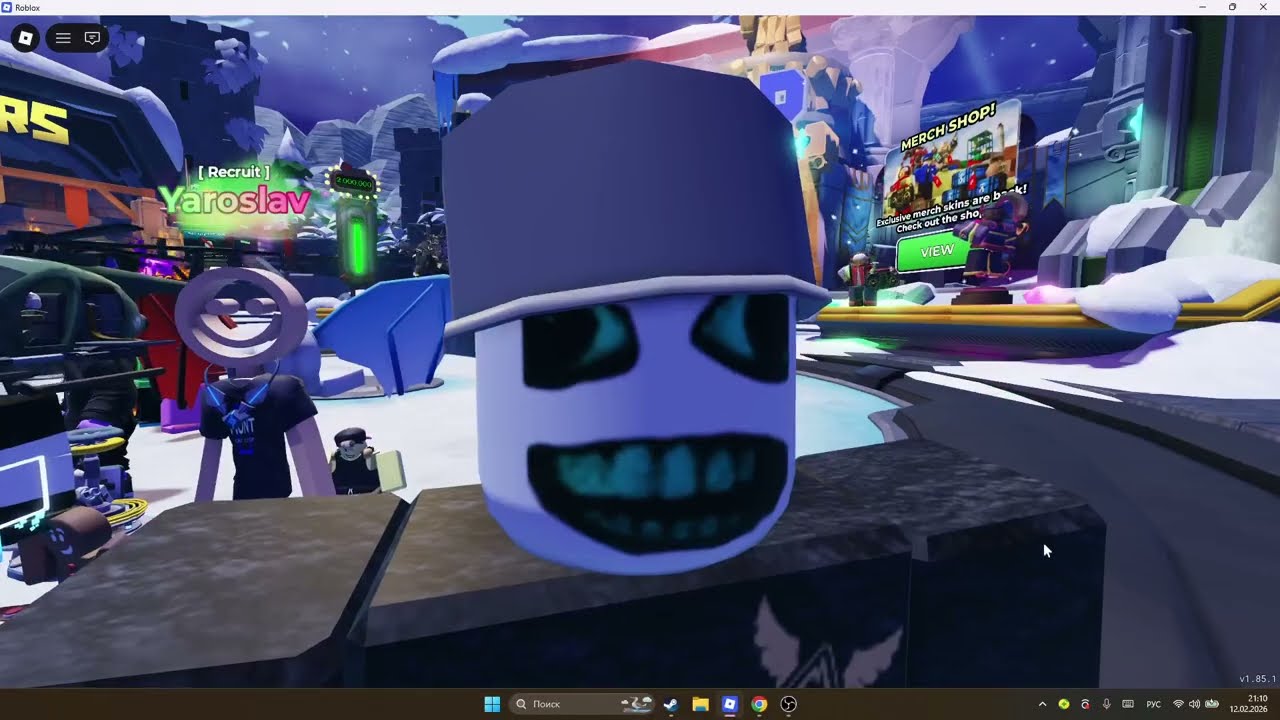Open the volume speaker tray icon

pyautogui.click(x=1194, y=704)
